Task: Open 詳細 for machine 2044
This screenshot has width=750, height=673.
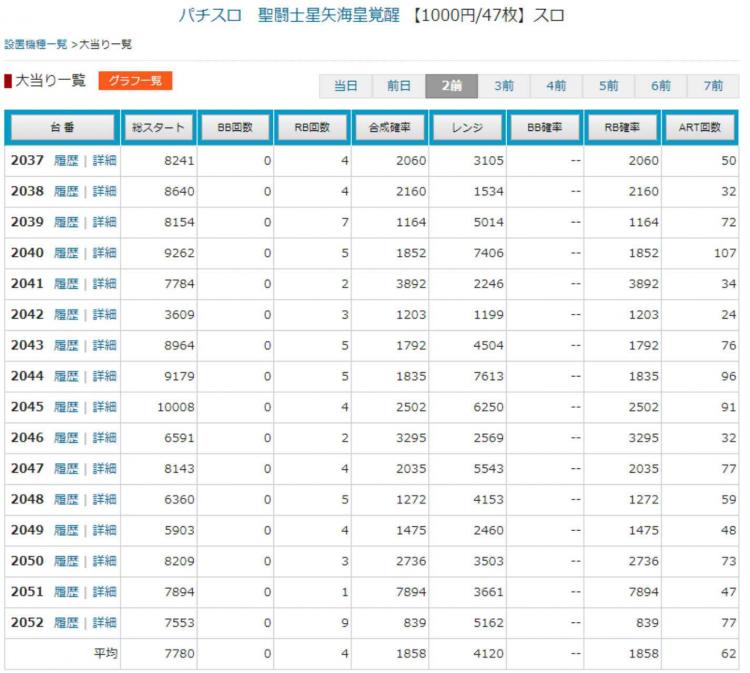Action: (104, 376)
